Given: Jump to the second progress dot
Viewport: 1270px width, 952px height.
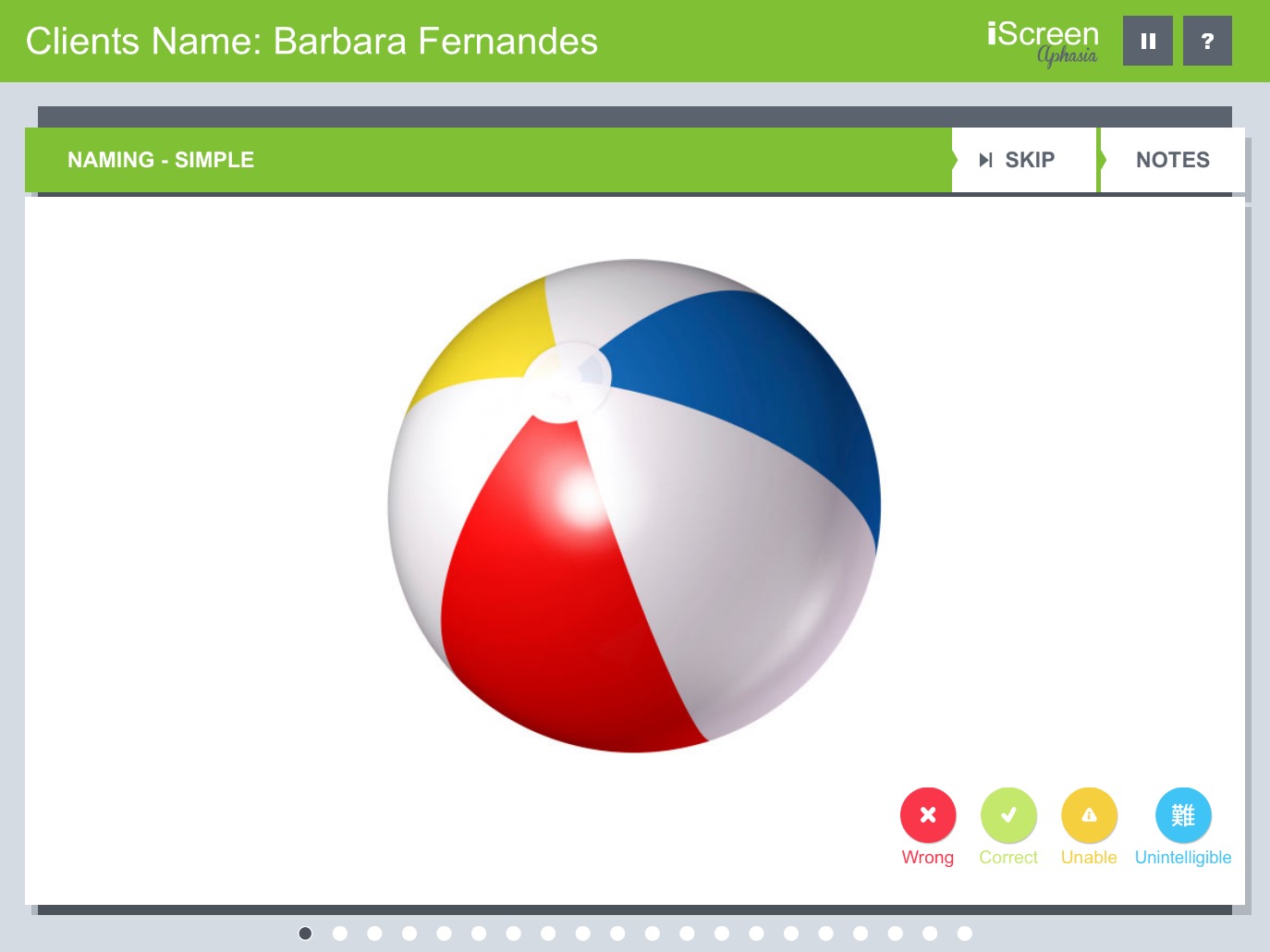Looking at the screenshot, I should (340, 934).
